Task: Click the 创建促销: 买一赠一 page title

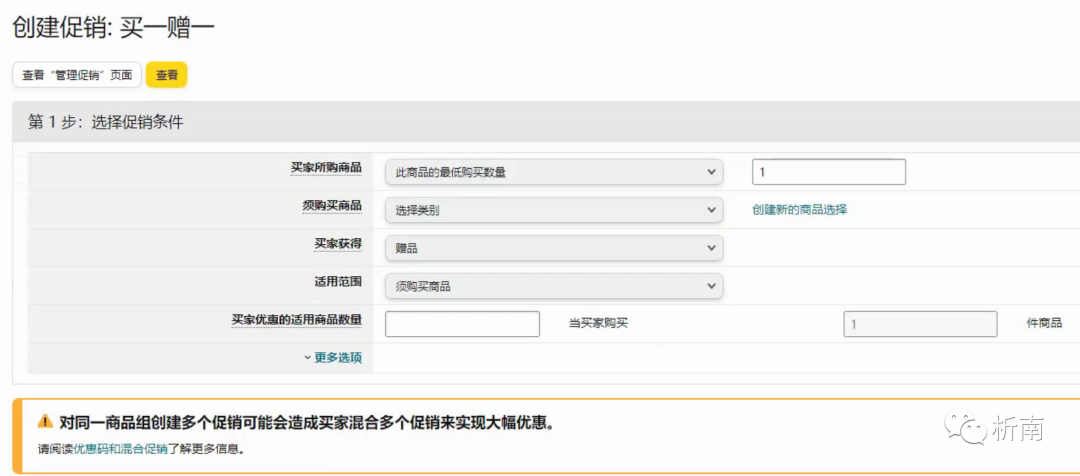Action: pos(114,28)
